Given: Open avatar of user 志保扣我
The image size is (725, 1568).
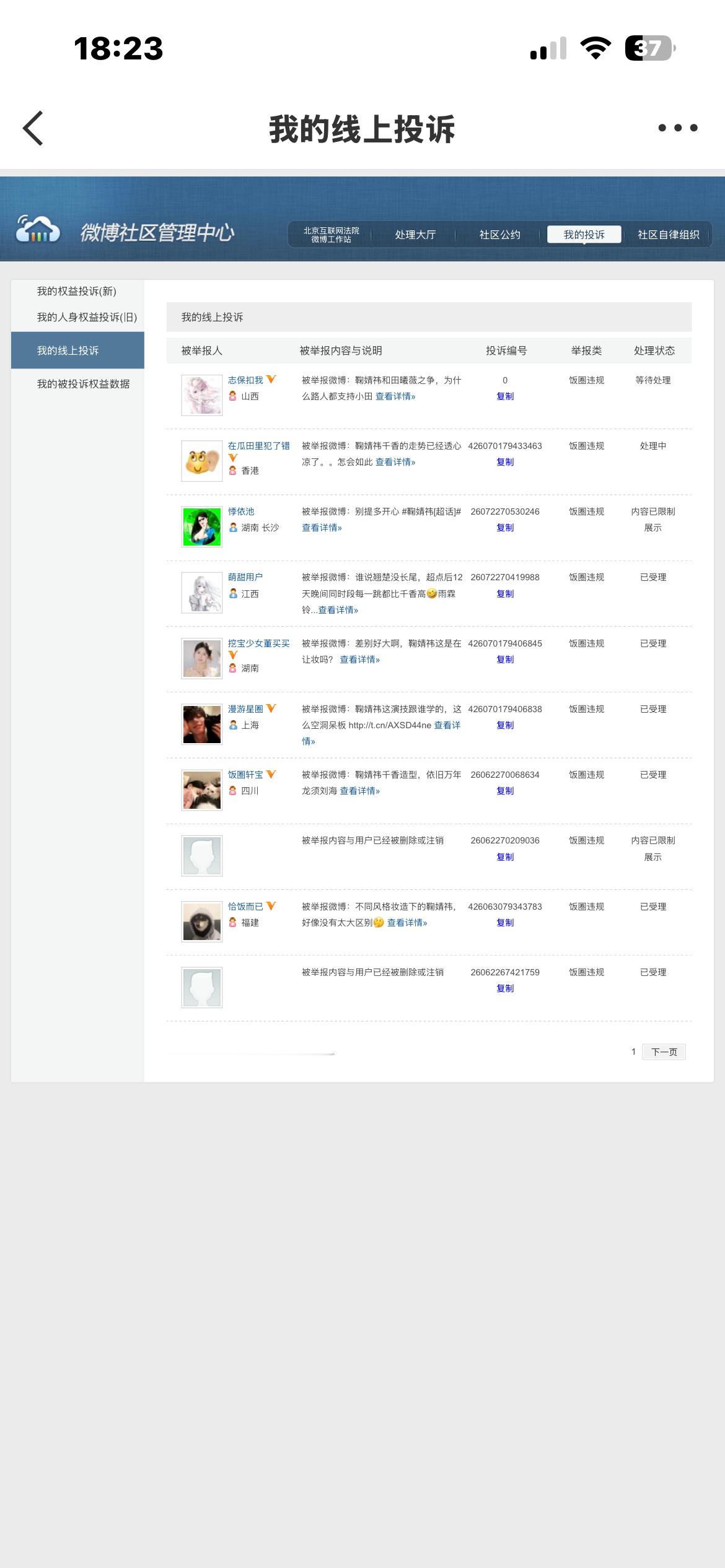Looking at the screenshot, I should tap(202, 395).
